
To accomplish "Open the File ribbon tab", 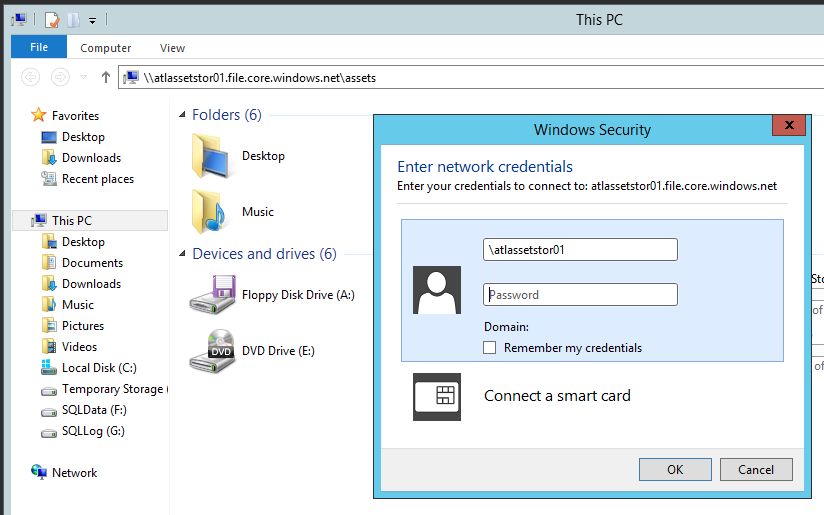I will click(39, 47).
